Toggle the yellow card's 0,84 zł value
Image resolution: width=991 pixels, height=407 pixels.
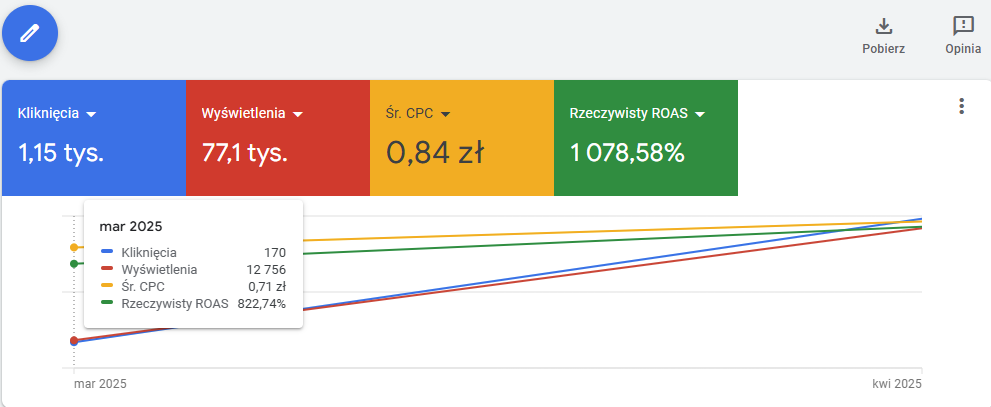[x=435, y=153]
